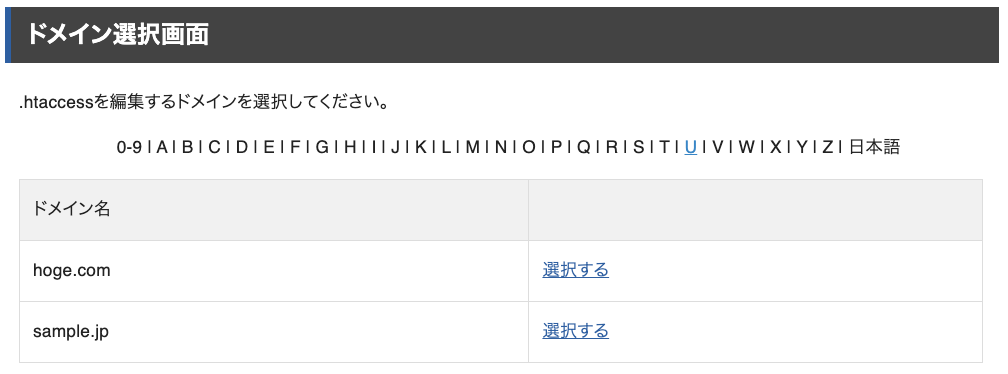1008x374 pixels.
Task: Click the ドメイン選択画面 page heading
Action: click(x=118, y=35)
